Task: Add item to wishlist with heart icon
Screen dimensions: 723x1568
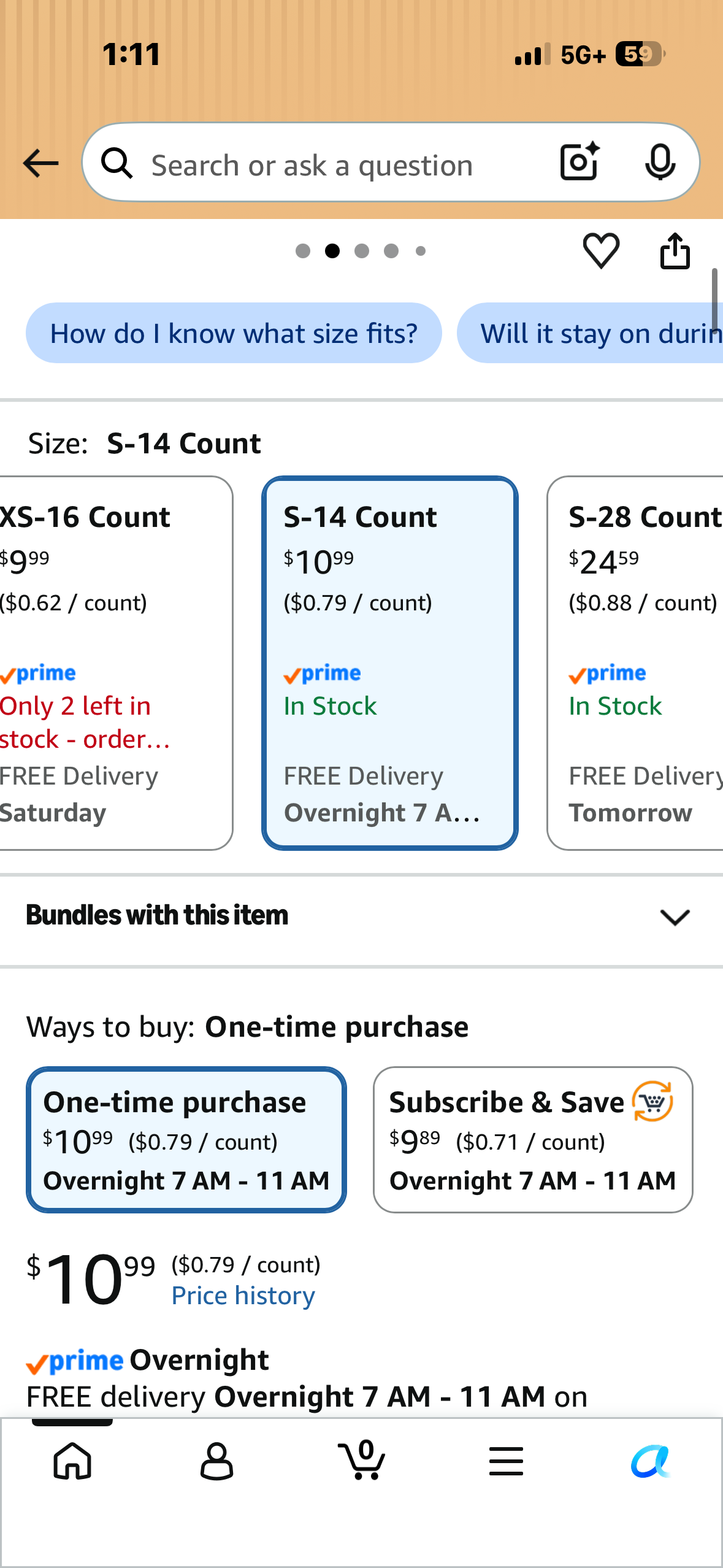Action: pyautogui.click(x=601, y=250)
